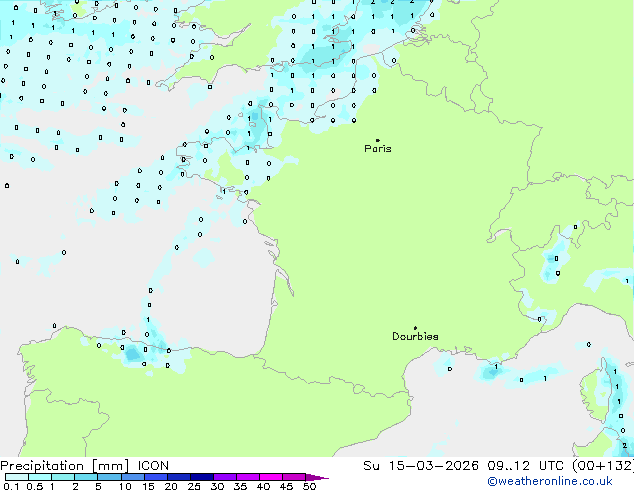The width and height of the screenshot is (634, 490).
Task: Select the 1–2 mm legend swatch
Action: click(x=63, y=477)
